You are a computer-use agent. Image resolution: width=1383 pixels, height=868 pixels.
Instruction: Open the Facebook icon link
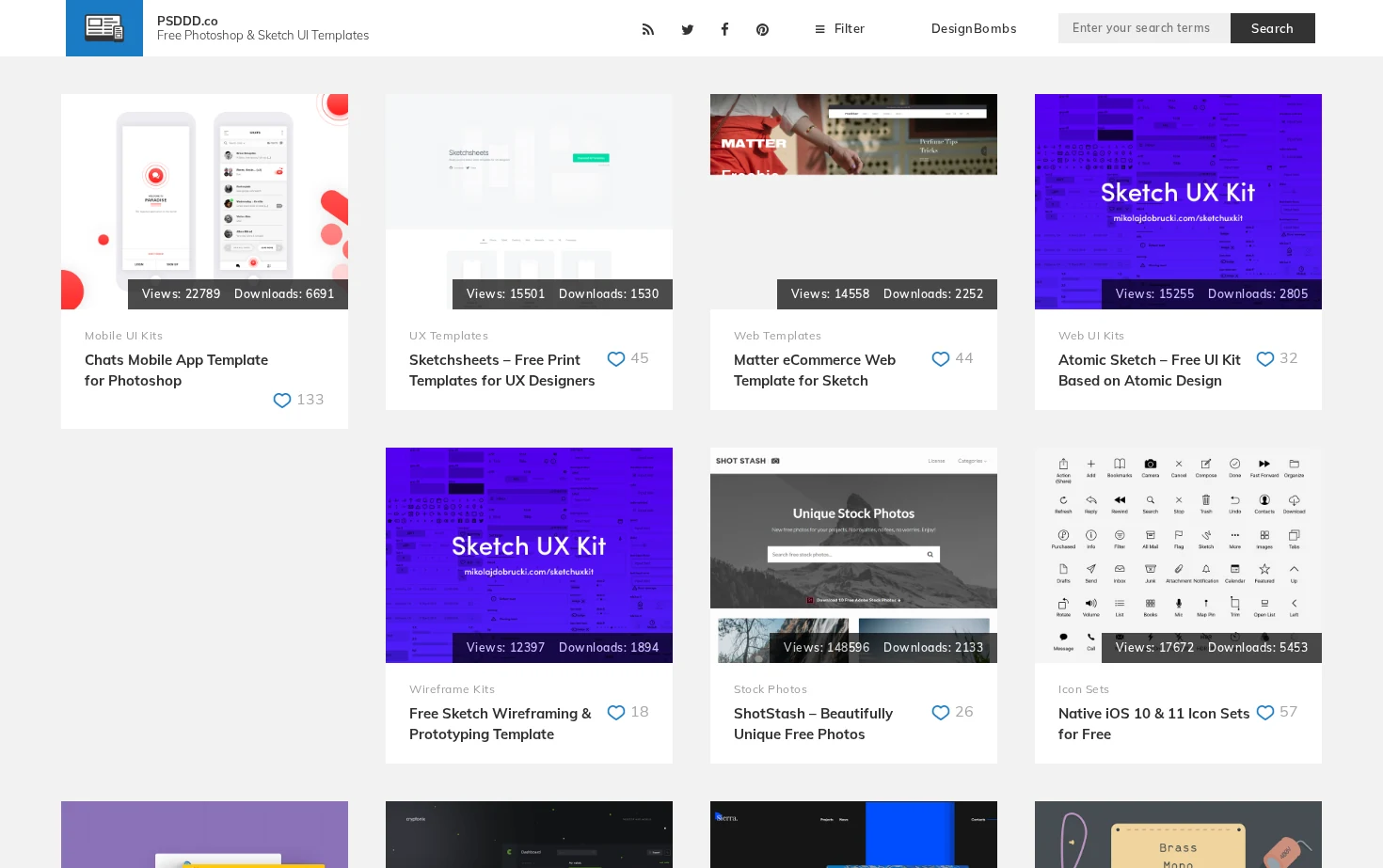click(x=724, y=29)
